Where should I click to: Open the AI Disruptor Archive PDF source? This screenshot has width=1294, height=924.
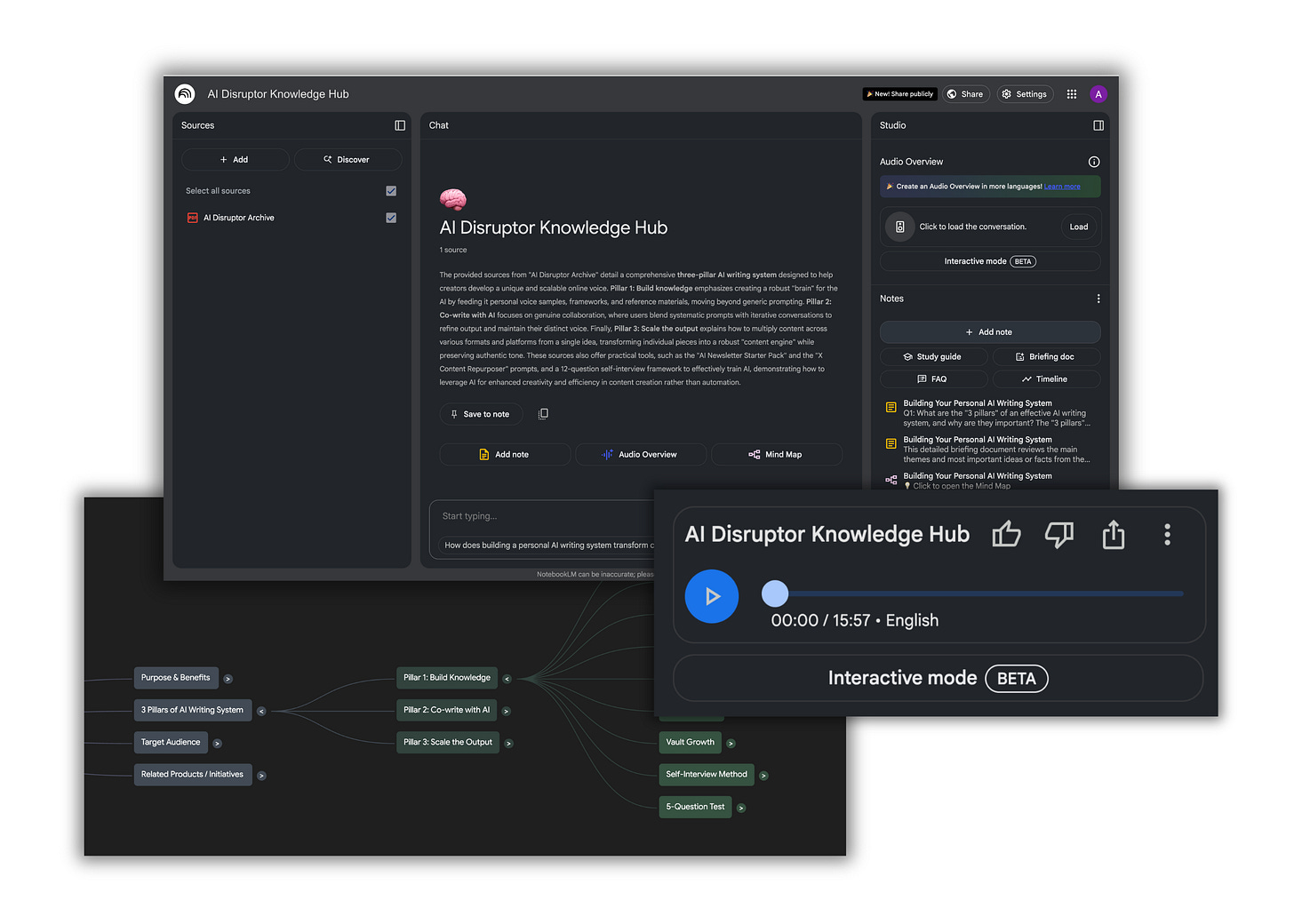coord(238,218)
